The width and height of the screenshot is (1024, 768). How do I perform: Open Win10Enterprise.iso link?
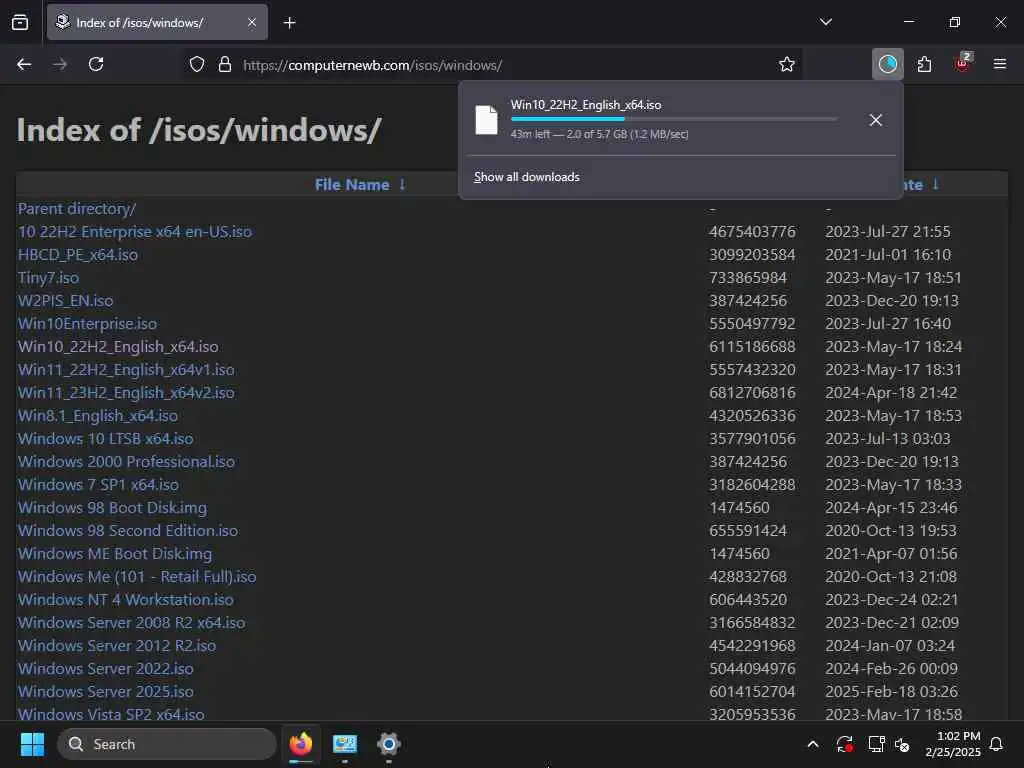coord(88,323)
